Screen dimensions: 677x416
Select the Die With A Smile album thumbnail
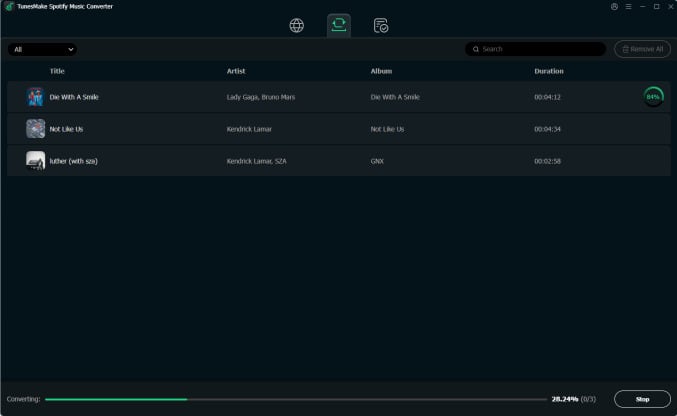point(35,97)
